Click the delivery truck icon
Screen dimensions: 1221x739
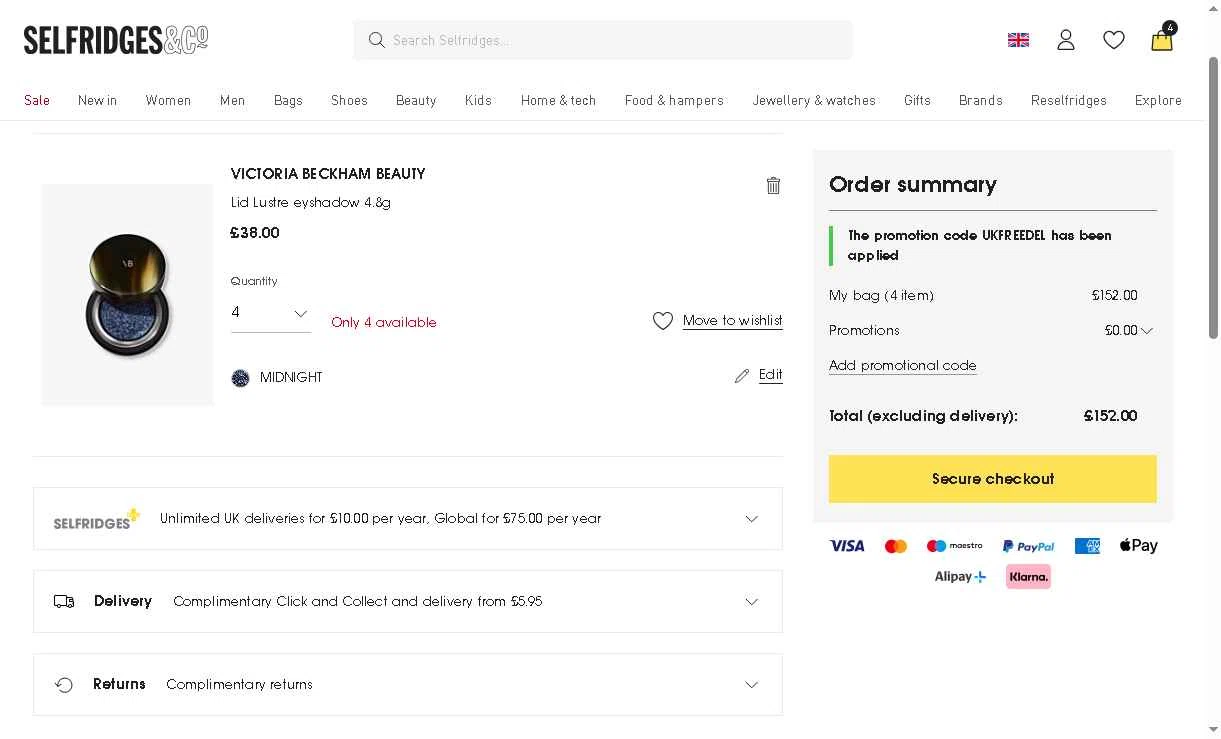point(64,601)
